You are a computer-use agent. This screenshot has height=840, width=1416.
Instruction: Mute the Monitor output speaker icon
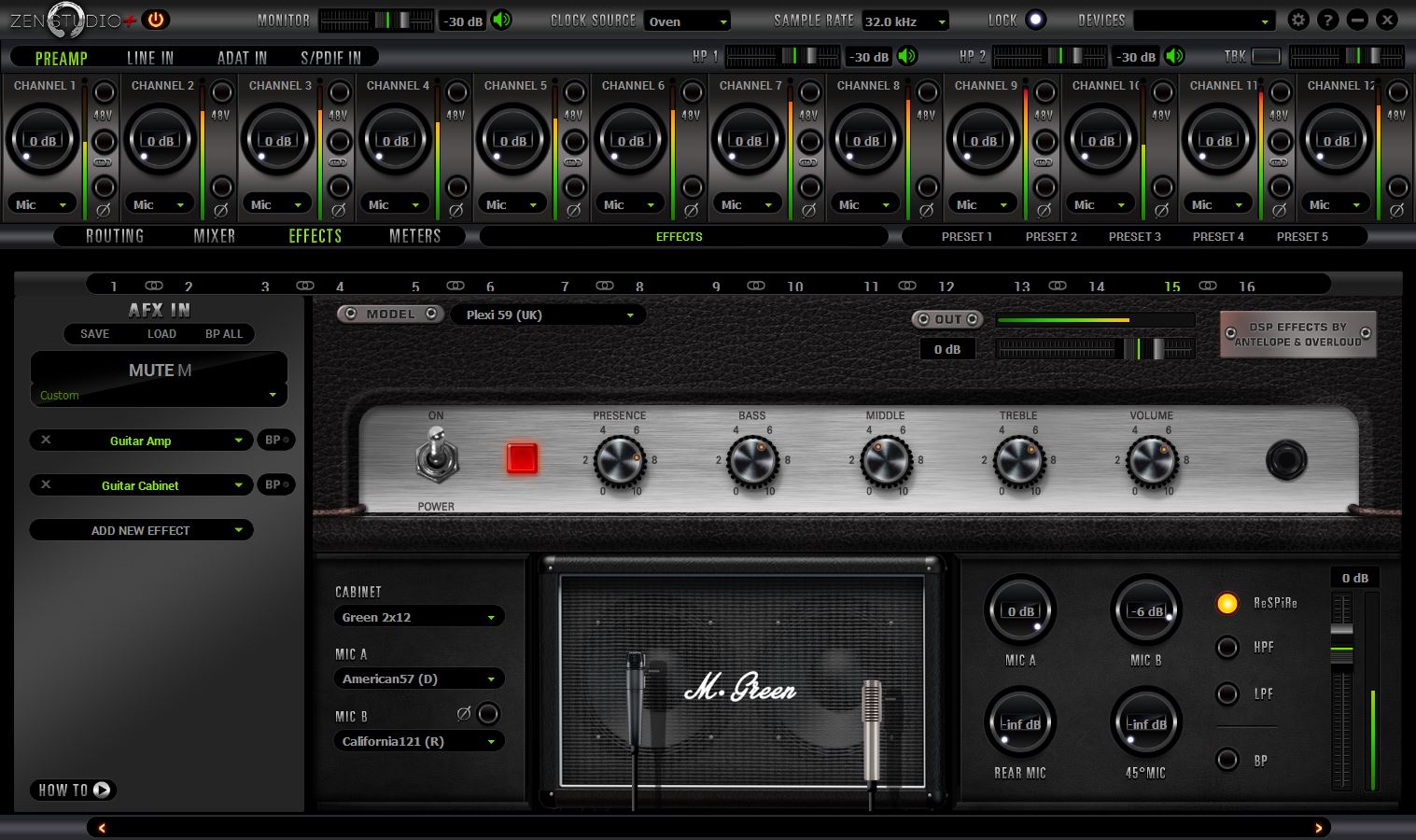[x=501, y=20]
